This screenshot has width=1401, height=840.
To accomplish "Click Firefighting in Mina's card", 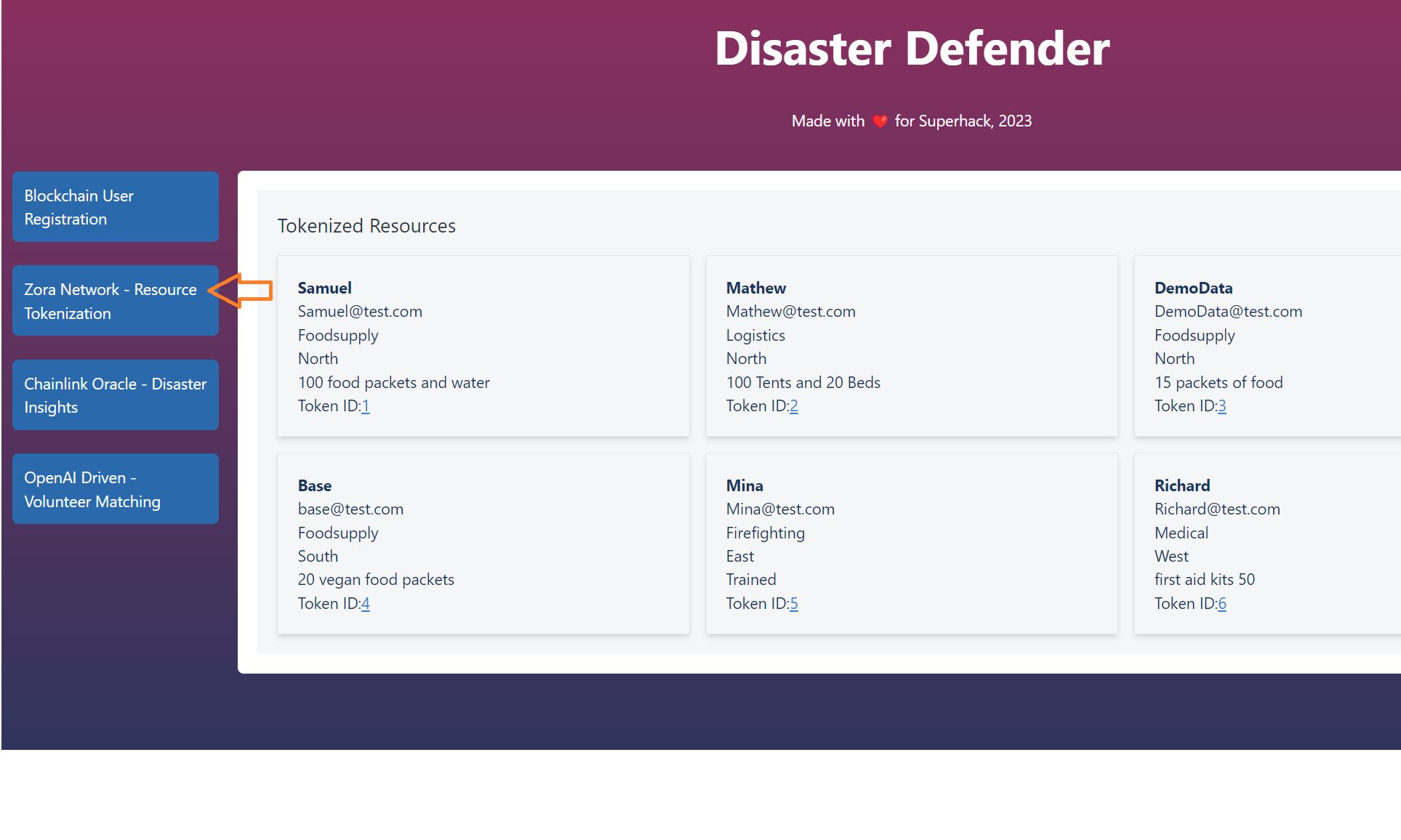I will tap(766, 533).
